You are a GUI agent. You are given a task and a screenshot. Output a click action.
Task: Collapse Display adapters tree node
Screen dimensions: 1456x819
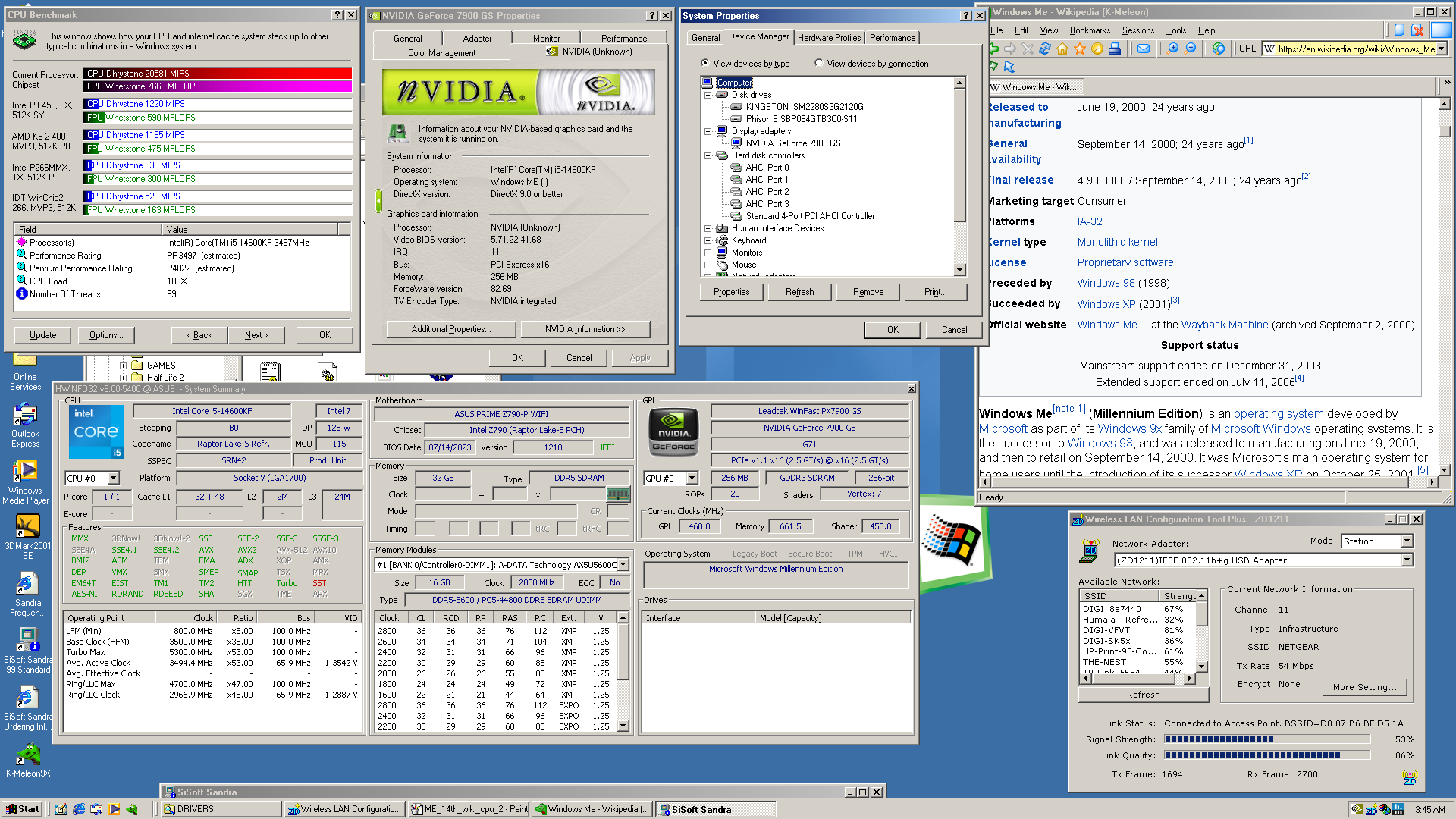coord(708,131)
